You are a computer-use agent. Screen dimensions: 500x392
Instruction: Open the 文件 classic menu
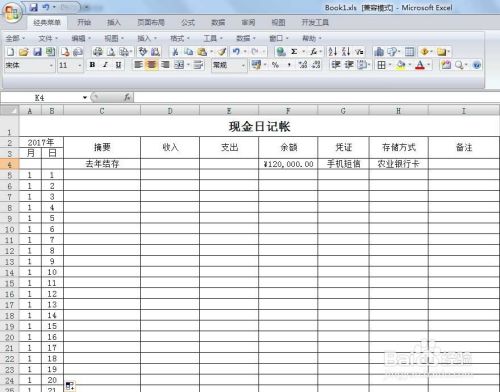pyautogui.click(x=48, y=38)
